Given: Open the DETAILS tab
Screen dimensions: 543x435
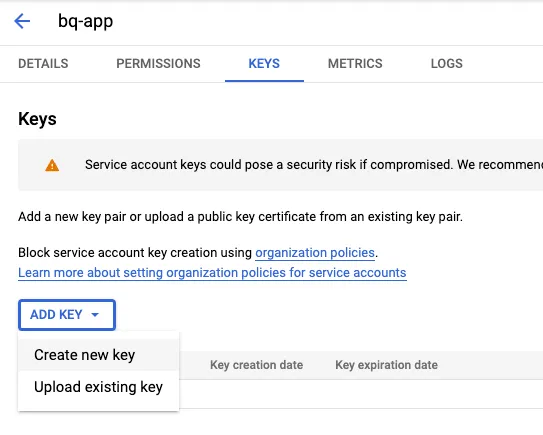Looking at the screenshot, I should (43, 64).
